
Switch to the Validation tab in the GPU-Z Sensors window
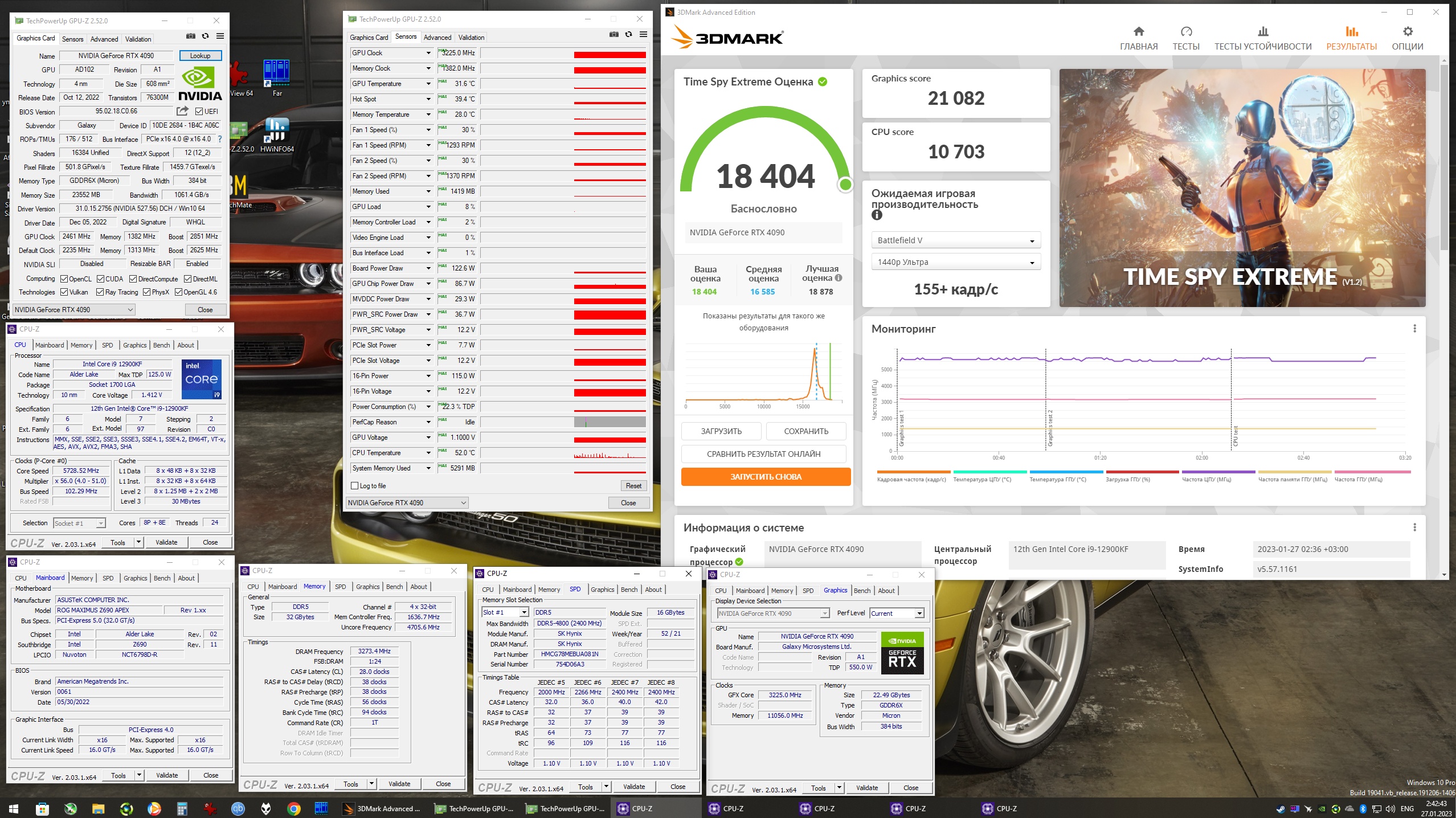[471, 38]
